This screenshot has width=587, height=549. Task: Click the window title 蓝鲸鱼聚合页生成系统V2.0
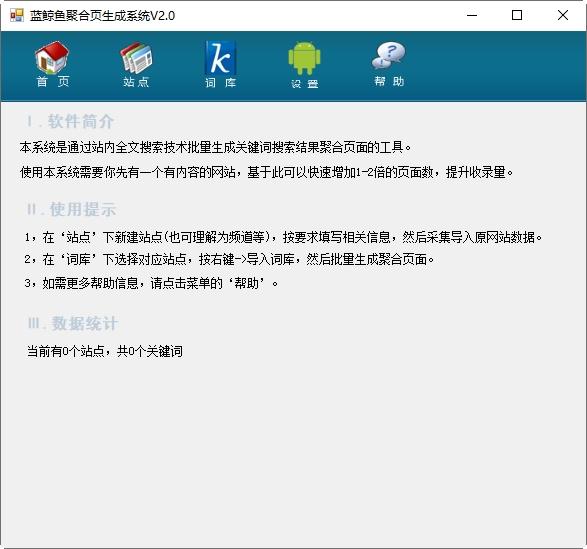(103, 16)
